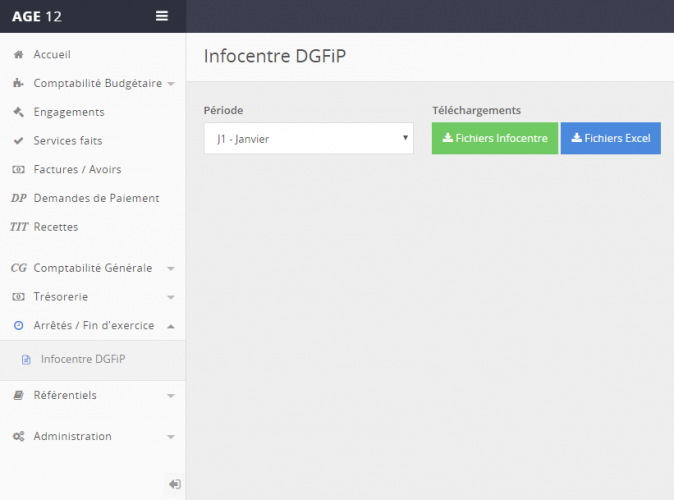Select Infocentre DGFiP submenu entry
This screenshot has width=674, height=500.
[x=83, y=359]
